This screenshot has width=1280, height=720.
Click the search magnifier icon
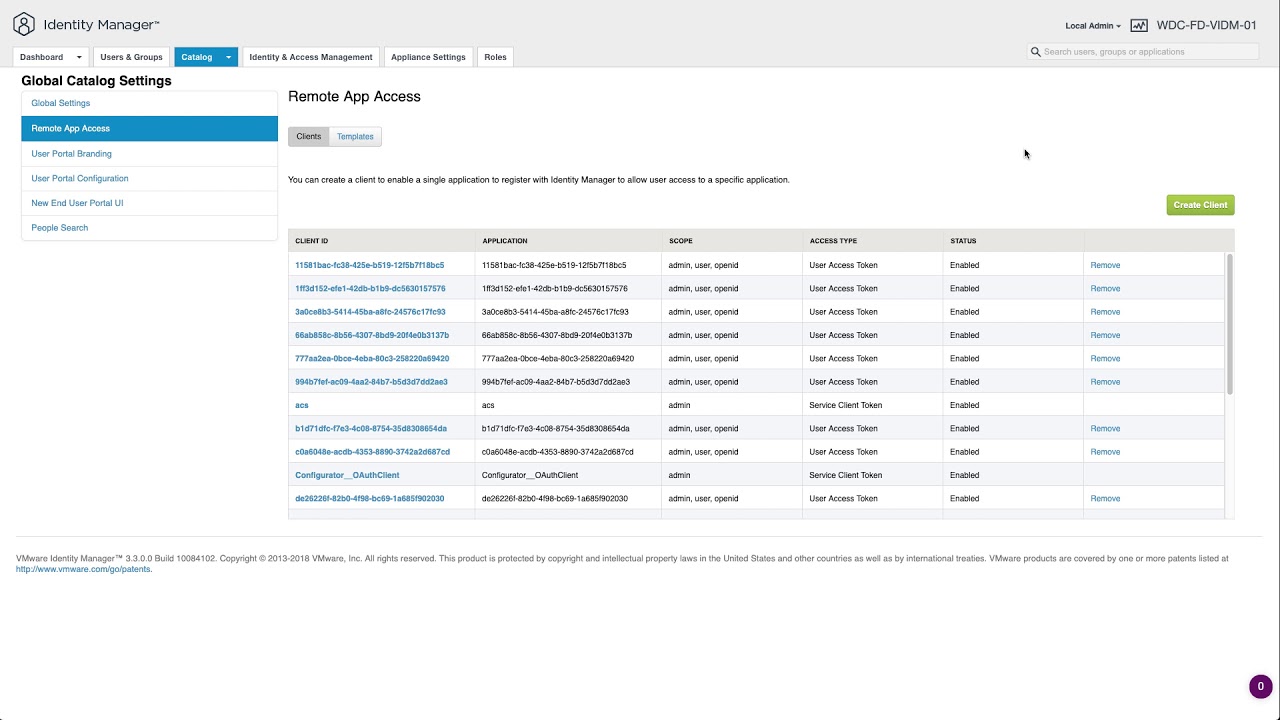click(x=1036, y=52)
